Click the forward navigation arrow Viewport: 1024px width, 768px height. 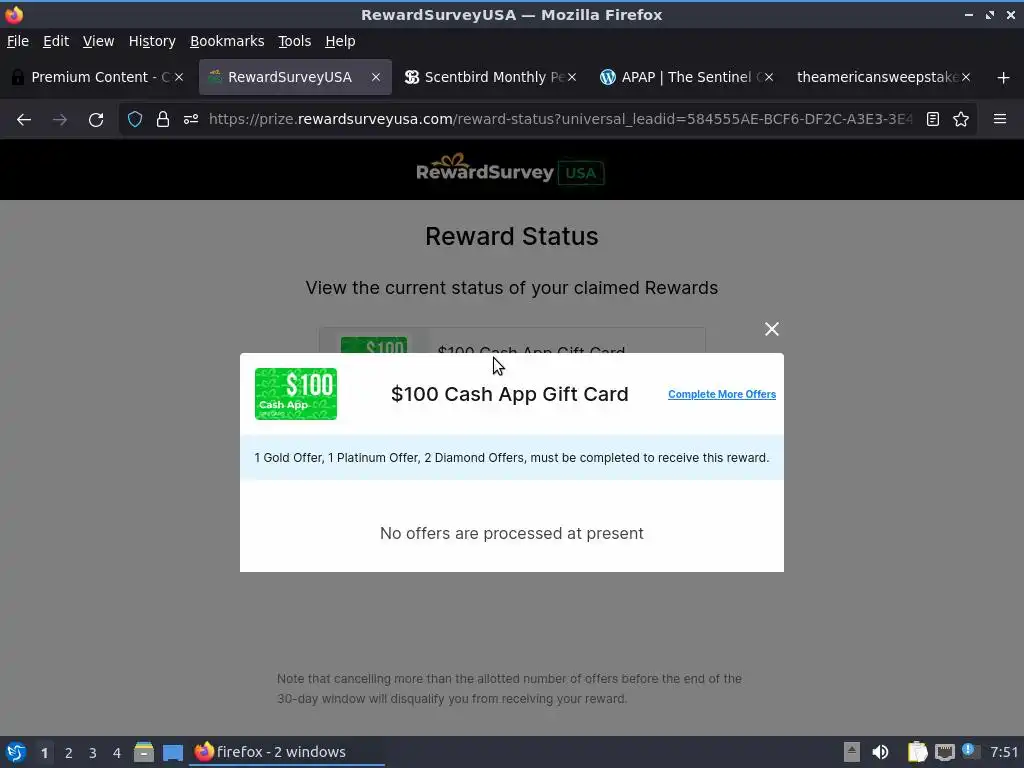click(x=60, y=120)
